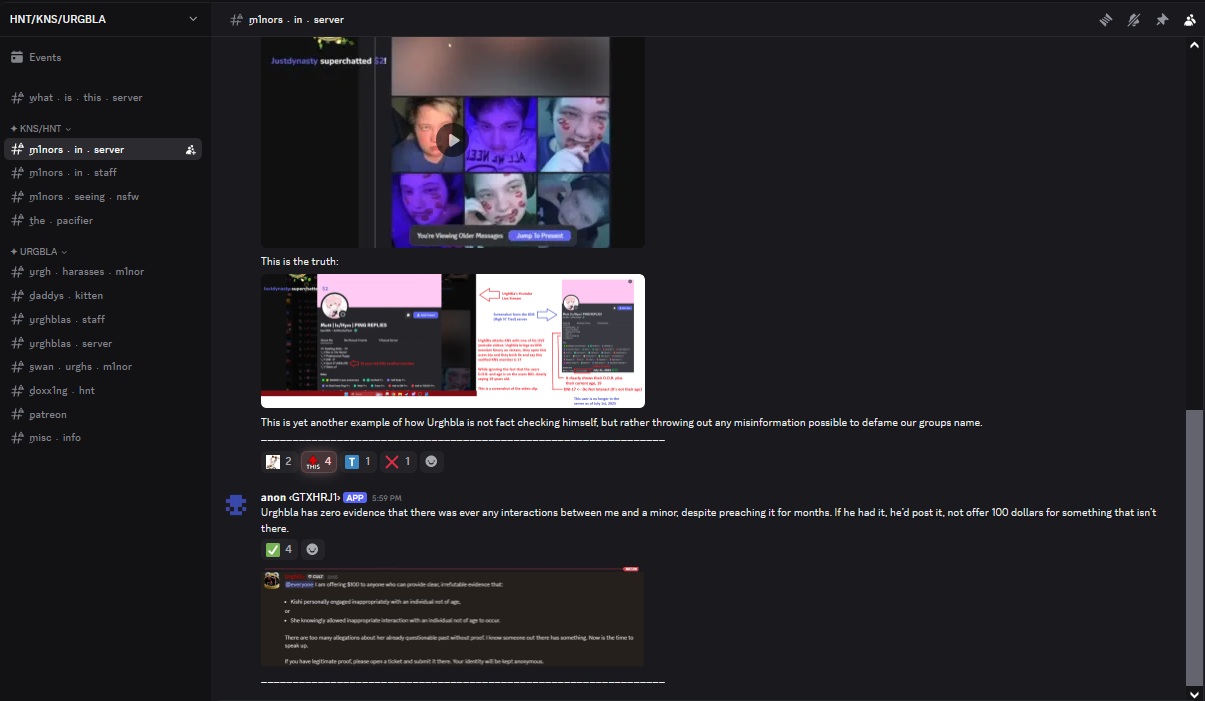Toggle channel notification mute bell icon
Screen dimensions: 1205x701
coord(1134,19)
